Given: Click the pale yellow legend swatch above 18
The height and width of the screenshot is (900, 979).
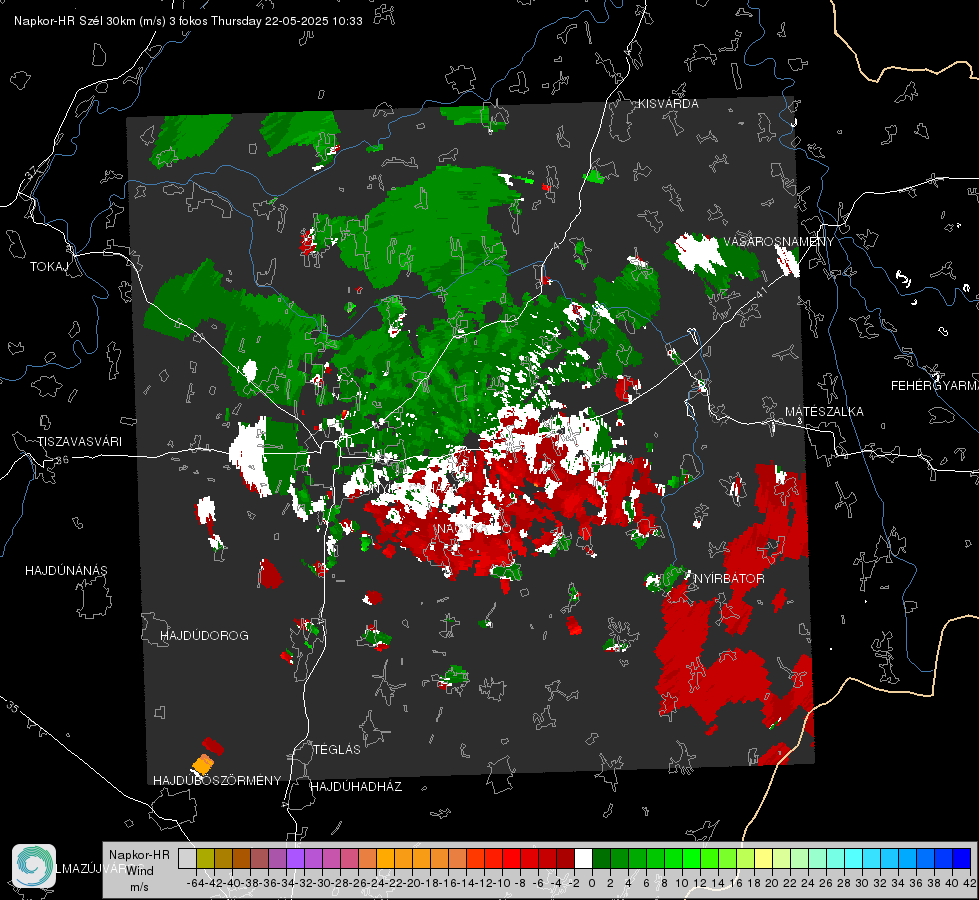Looking at the screenshot, I should tap(763, 858).
